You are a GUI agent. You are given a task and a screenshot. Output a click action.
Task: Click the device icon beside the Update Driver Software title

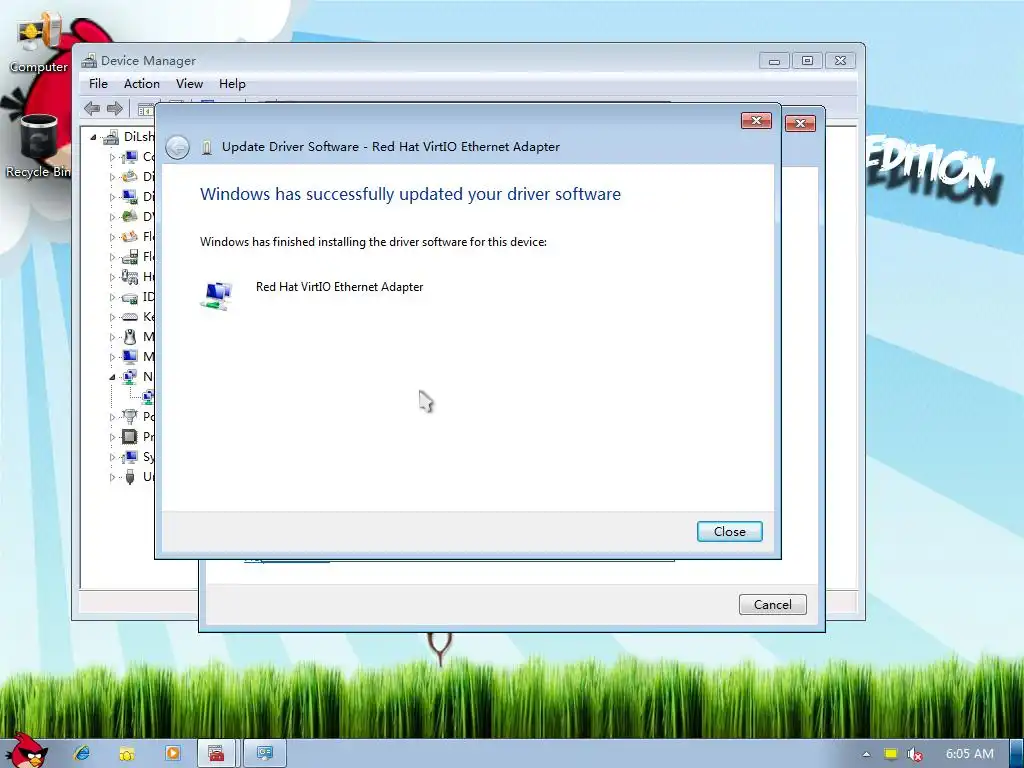[x=207, y=147]
